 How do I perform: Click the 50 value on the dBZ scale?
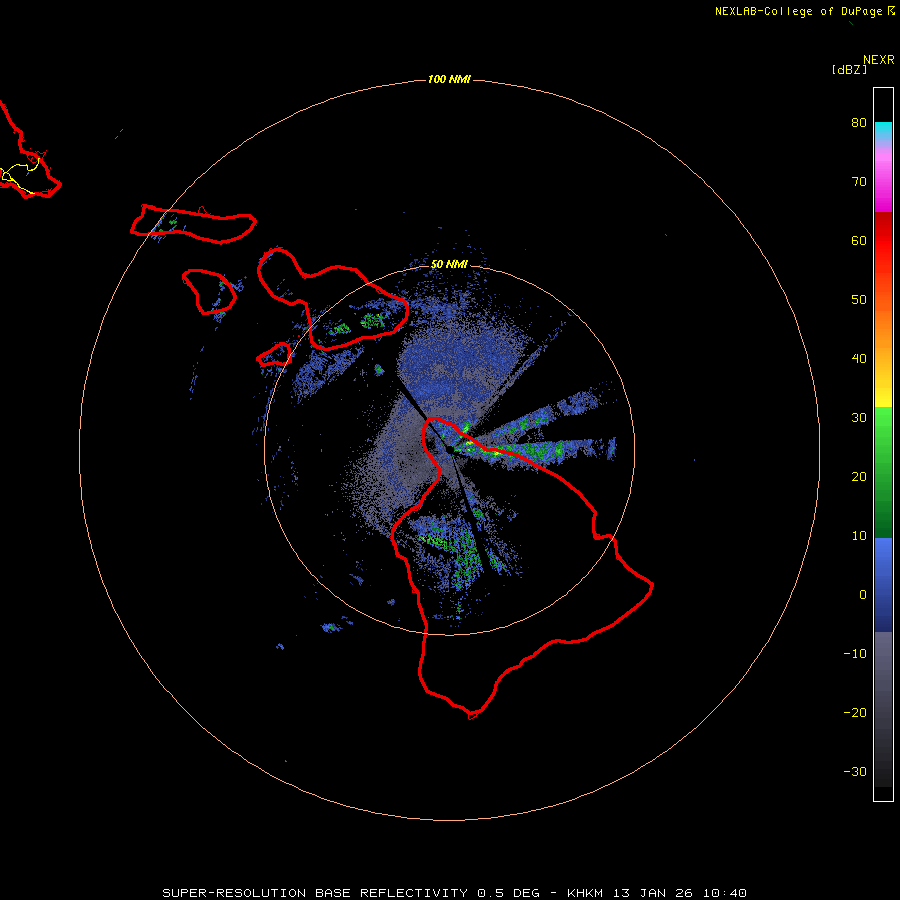coord(859,300)
